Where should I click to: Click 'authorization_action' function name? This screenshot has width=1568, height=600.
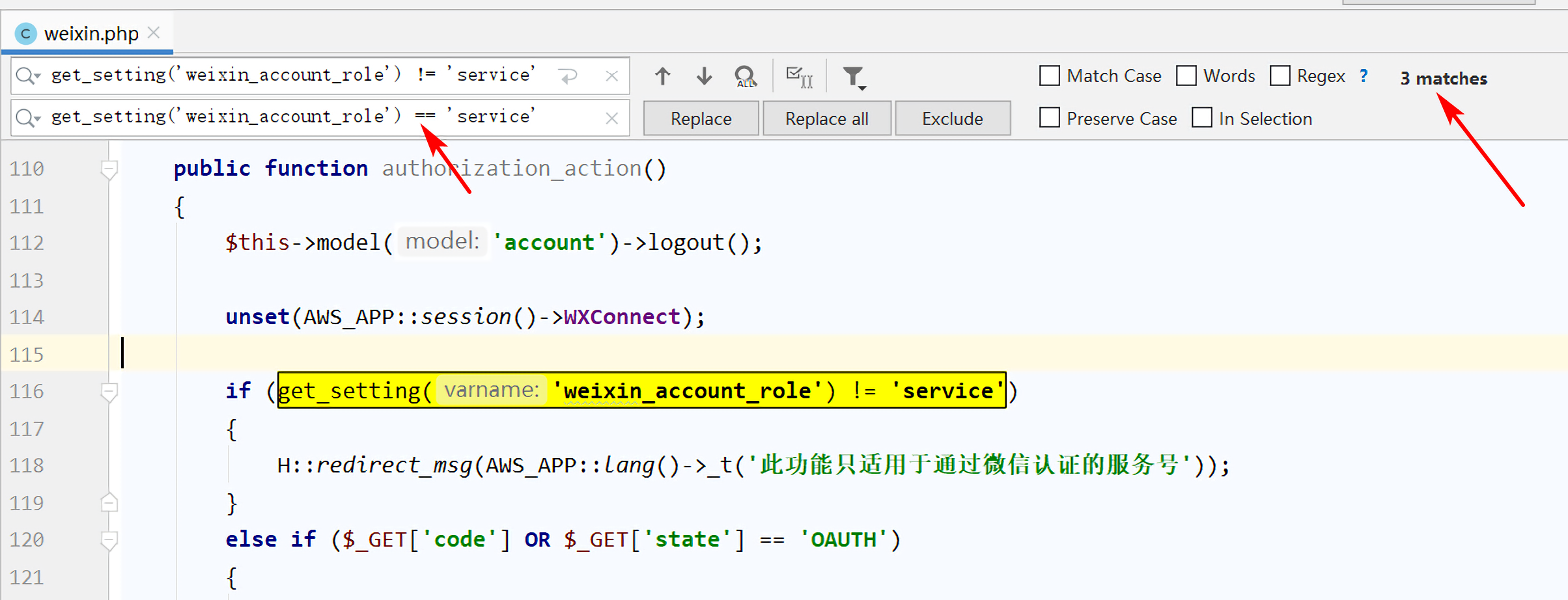click(x=512, y=169)
